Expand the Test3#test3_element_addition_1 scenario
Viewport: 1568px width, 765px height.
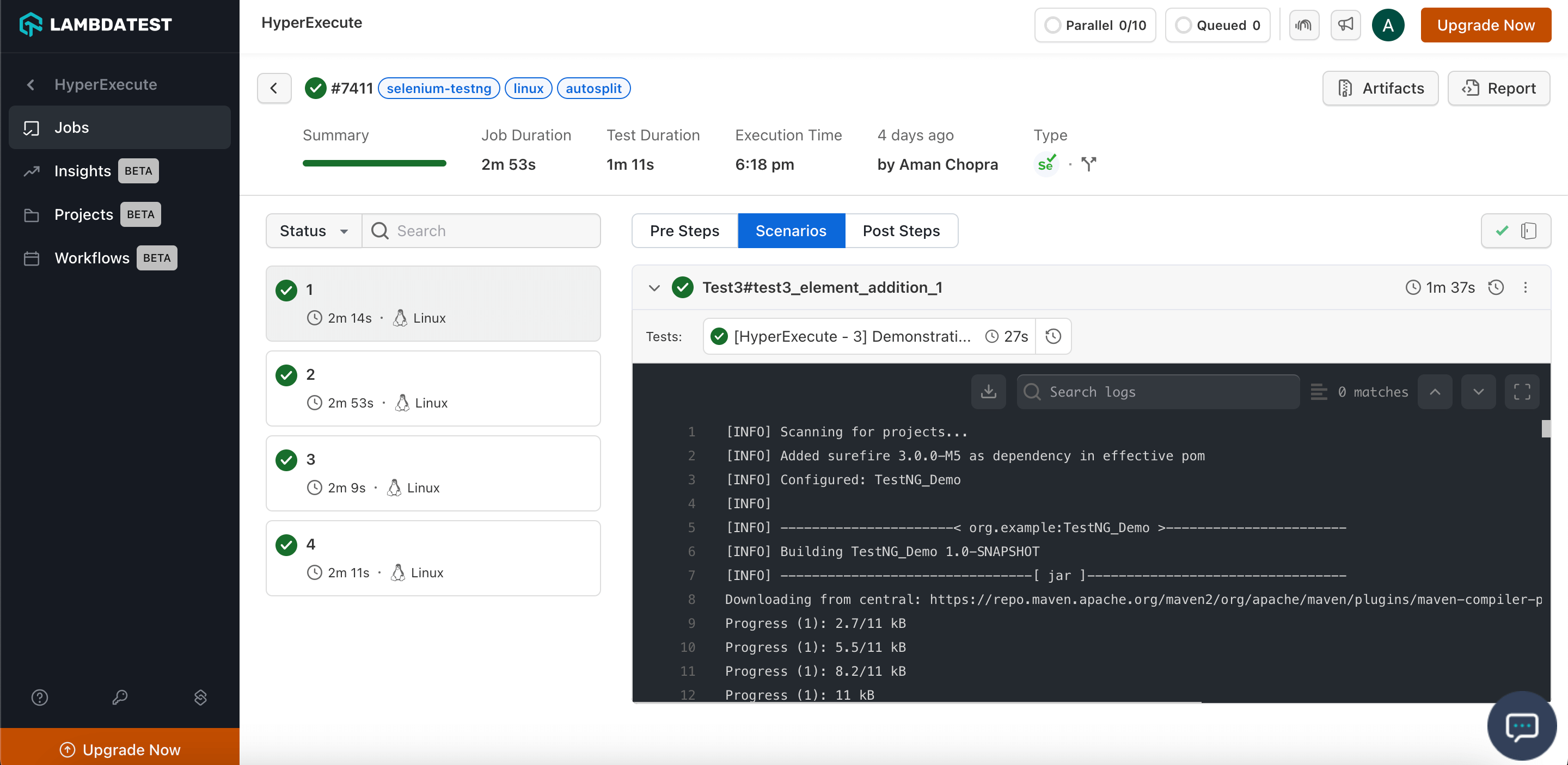click(655, 288)
